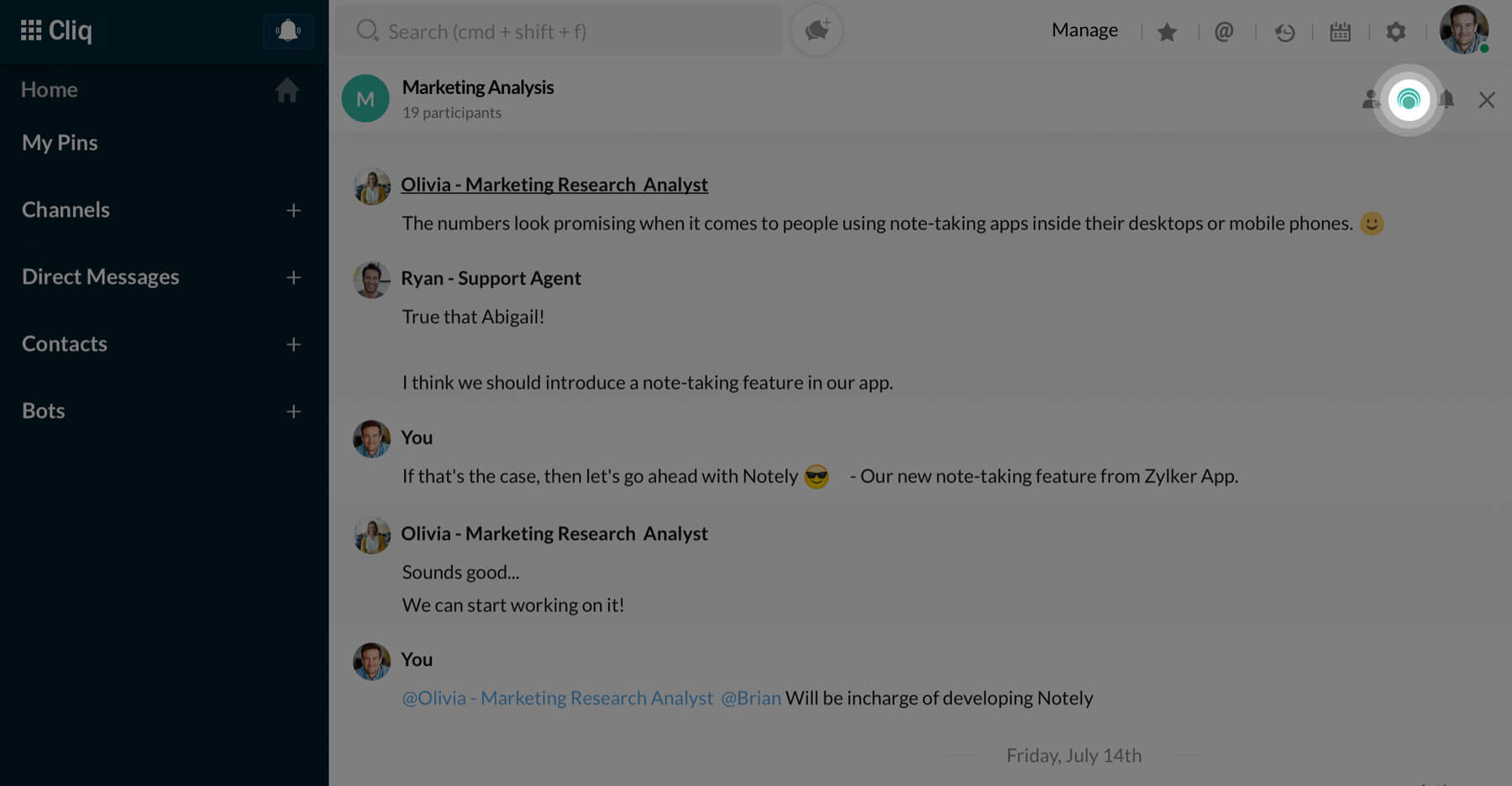Open the smart chat bubble icon
This screenshot has height=786, width=1512.
pos(816,31)
